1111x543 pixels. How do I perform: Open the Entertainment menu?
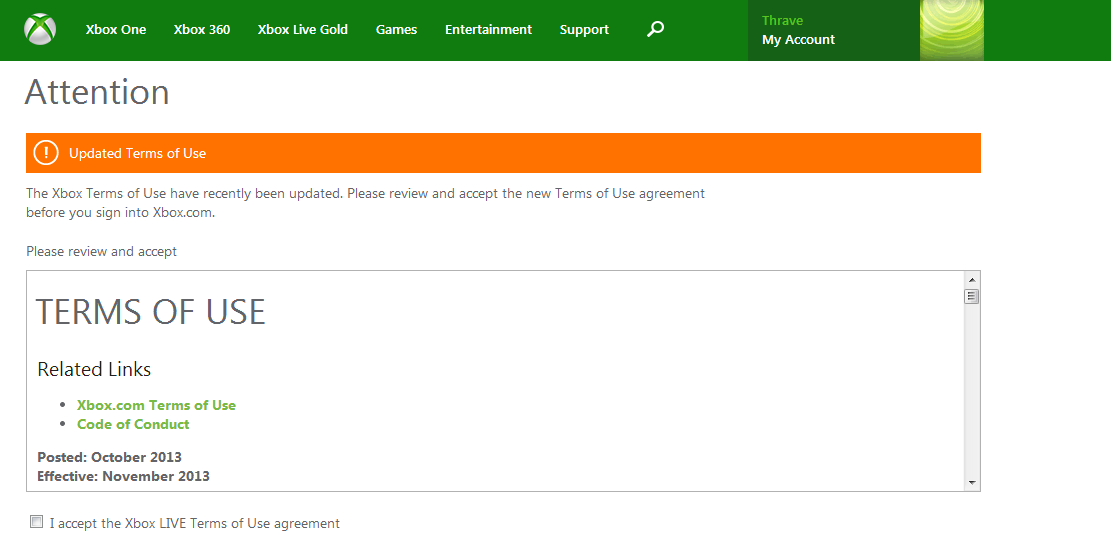488,30
